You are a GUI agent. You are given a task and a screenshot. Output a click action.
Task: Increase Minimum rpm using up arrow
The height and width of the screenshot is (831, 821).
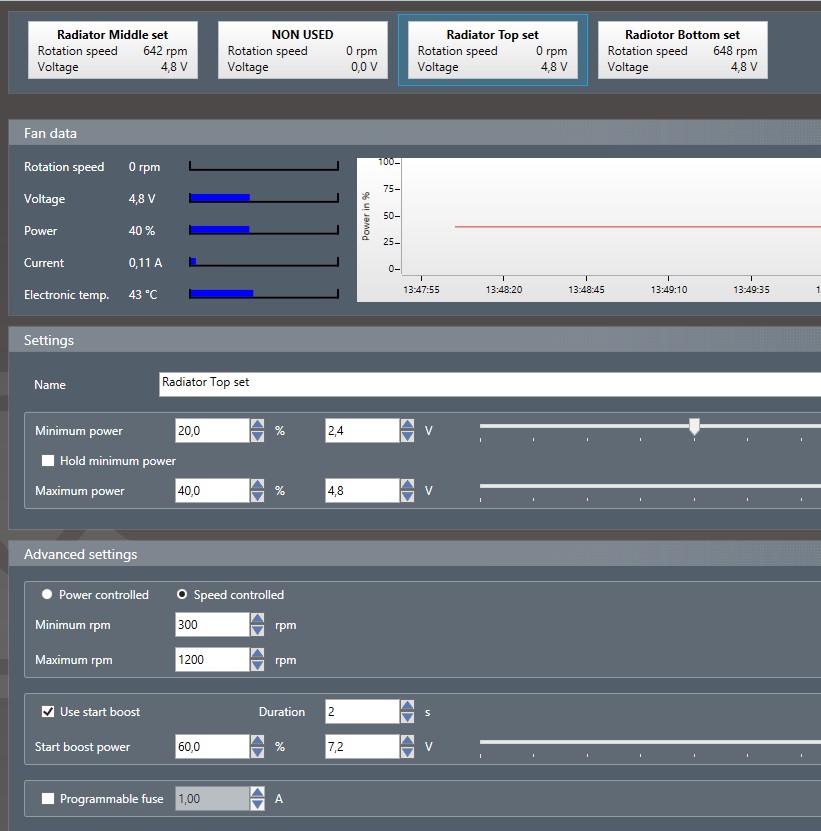[x=257, y=619]
